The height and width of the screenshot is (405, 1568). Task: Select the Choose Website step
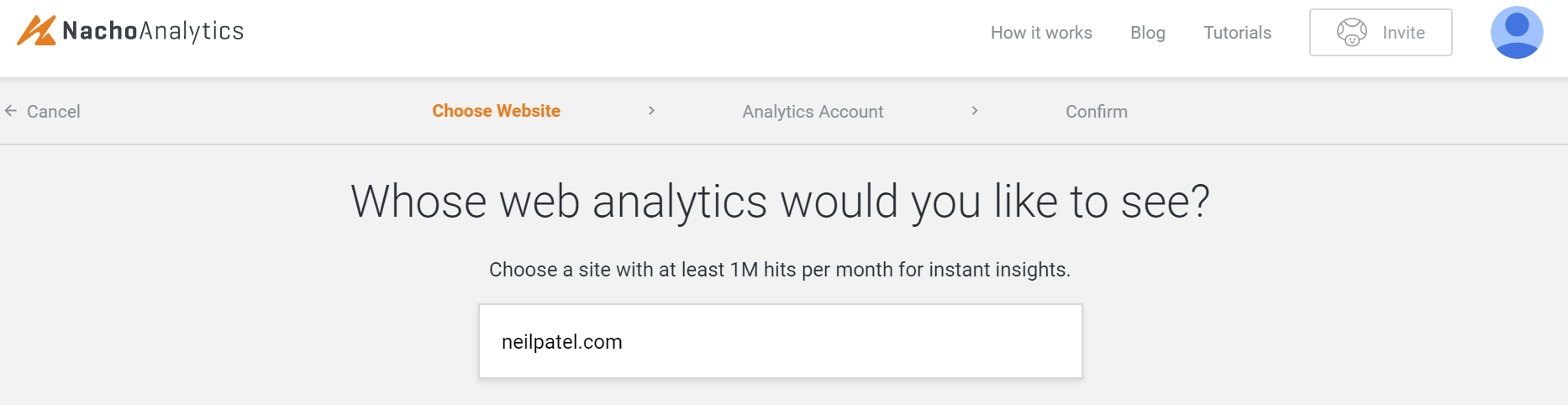point(496,111)
